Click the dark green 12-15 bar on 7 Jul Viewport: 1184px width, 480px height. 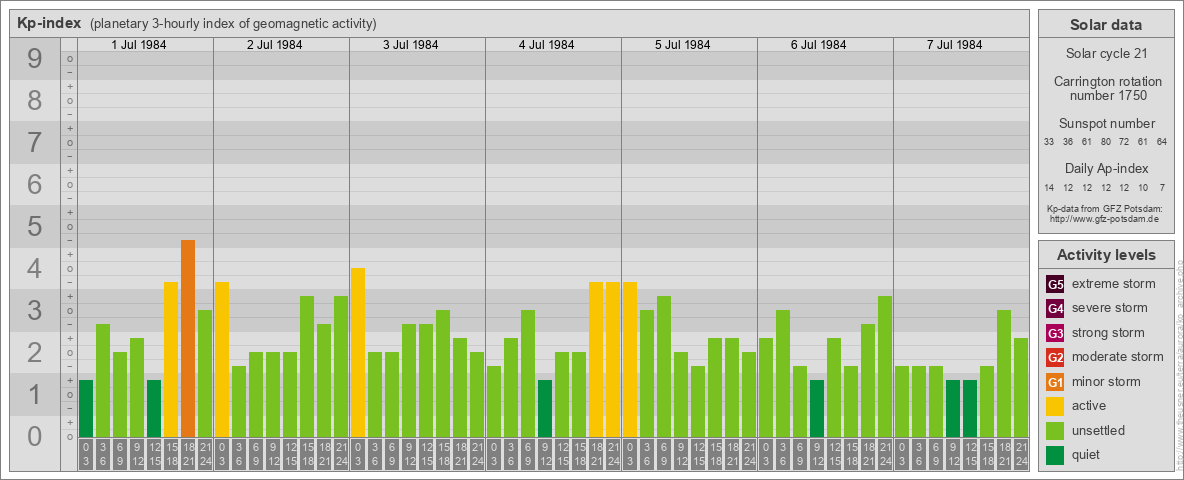tap(970, 408)
